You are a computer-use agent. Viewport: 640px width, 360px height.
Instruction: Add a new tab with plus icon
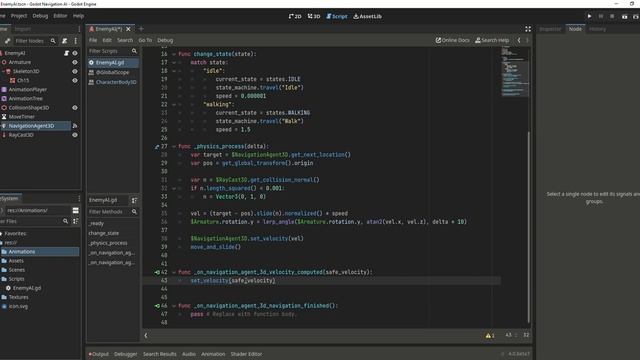[141, 29]
